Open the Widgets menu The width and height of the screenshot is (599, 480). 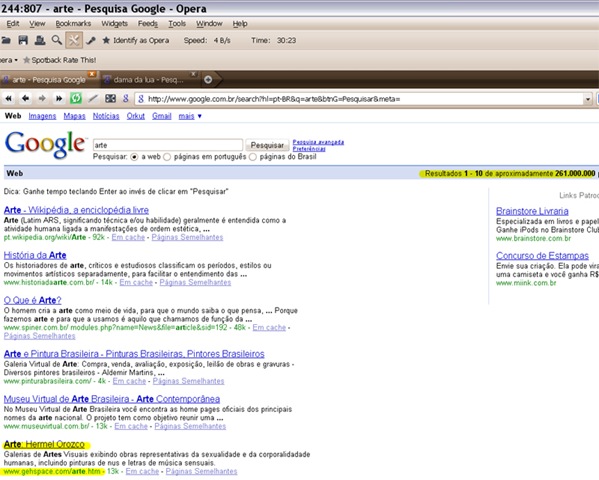114,24
